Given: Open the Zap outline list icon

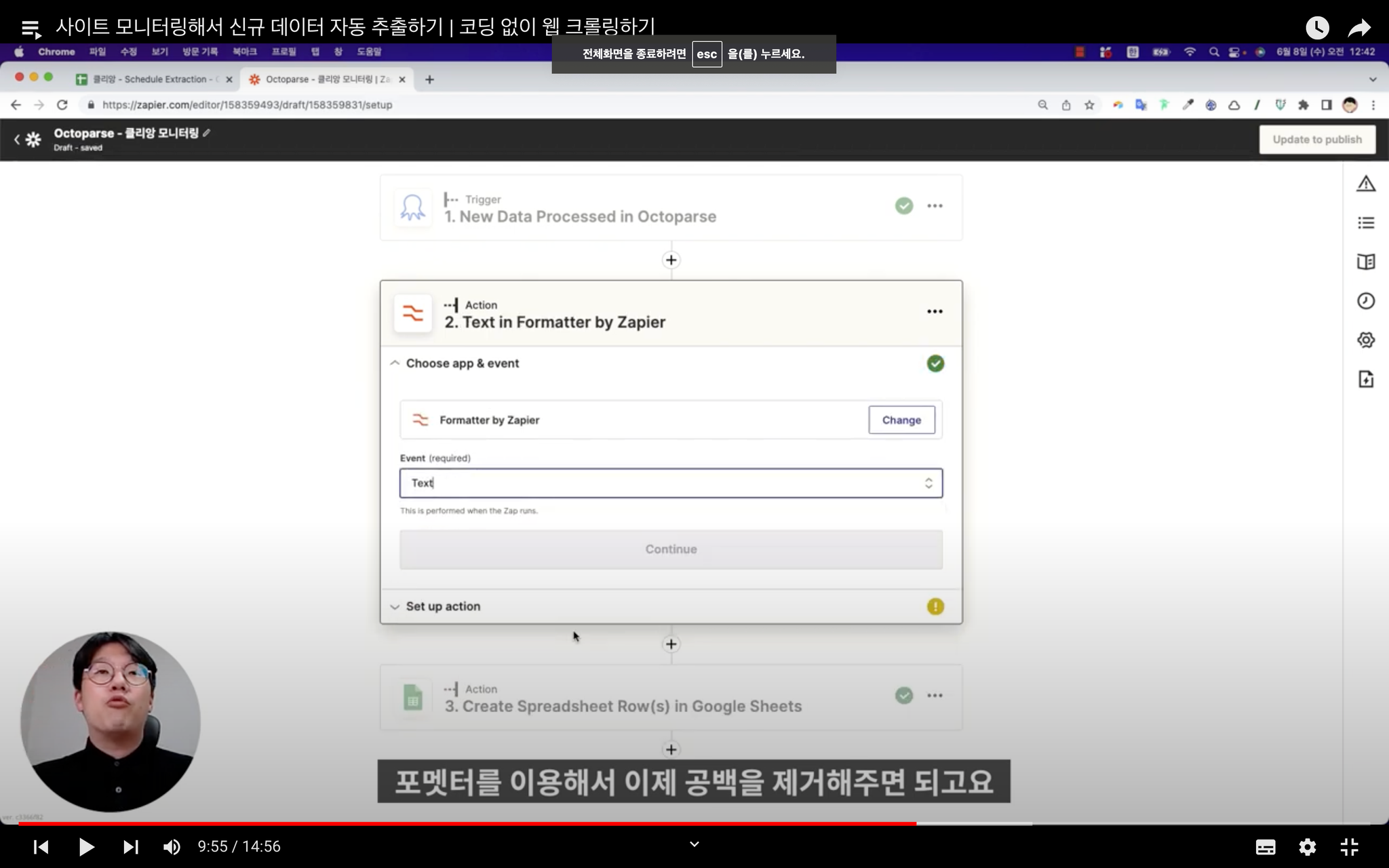Looking at the screenshot, I should 1366,223.
